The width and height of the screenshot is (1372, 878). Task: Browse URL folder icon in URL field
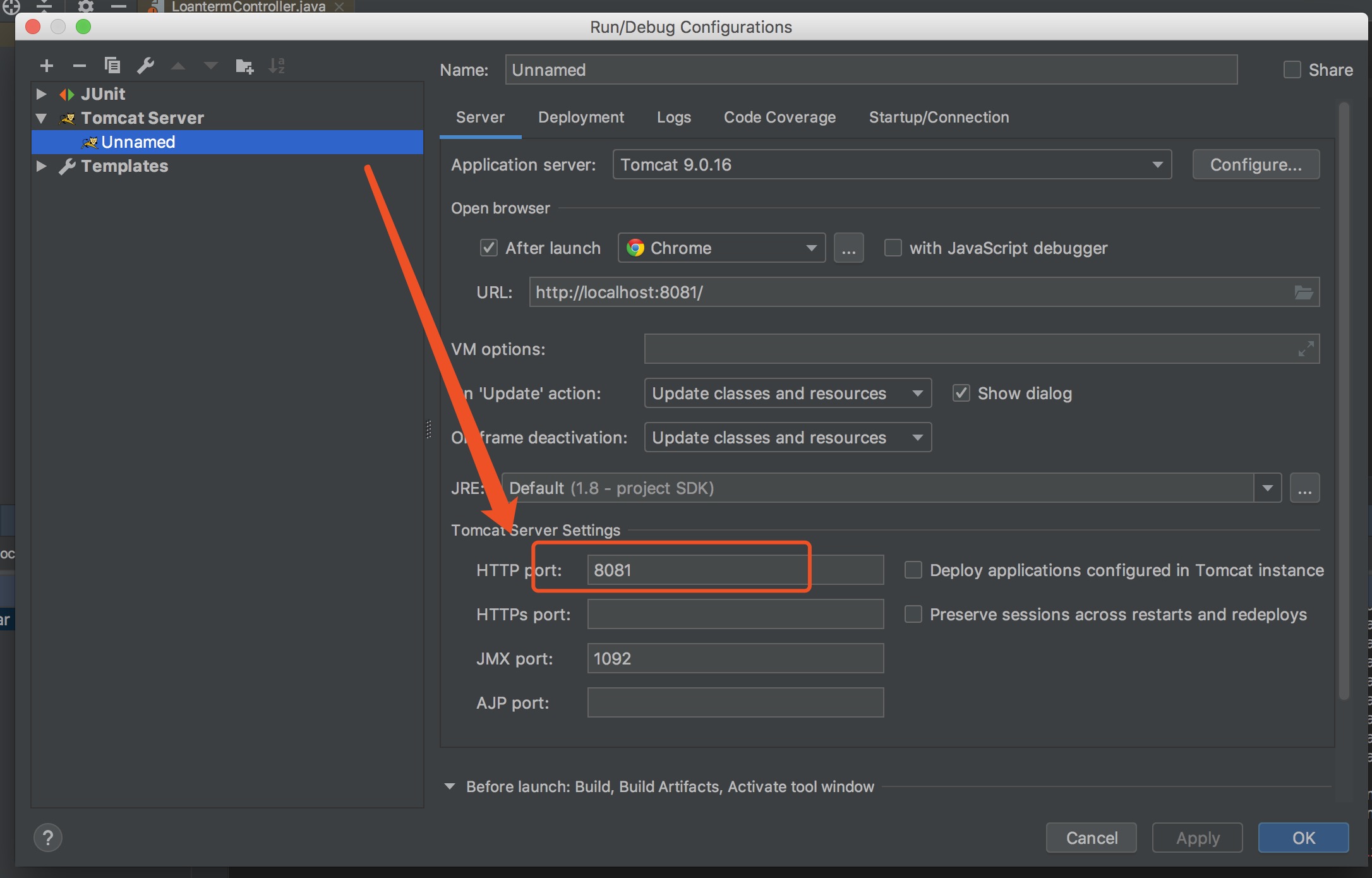1304,292
